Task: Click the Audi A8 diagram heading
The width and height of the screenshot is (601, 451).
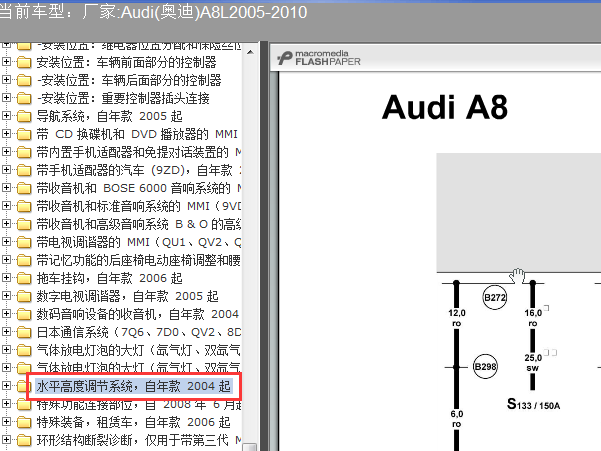Action: [x=445, y=107]
